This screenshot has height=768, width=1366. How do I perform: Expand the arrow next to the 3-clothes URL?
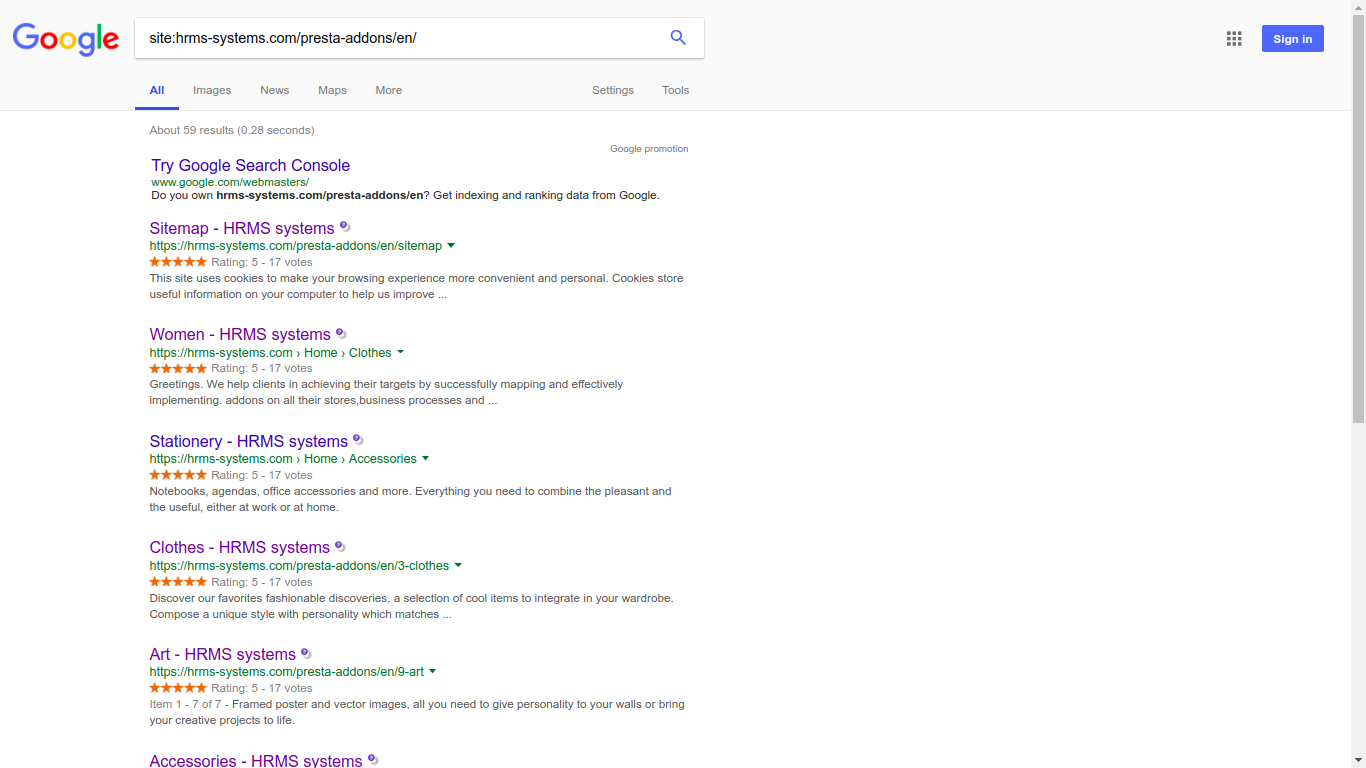(458, 566)
